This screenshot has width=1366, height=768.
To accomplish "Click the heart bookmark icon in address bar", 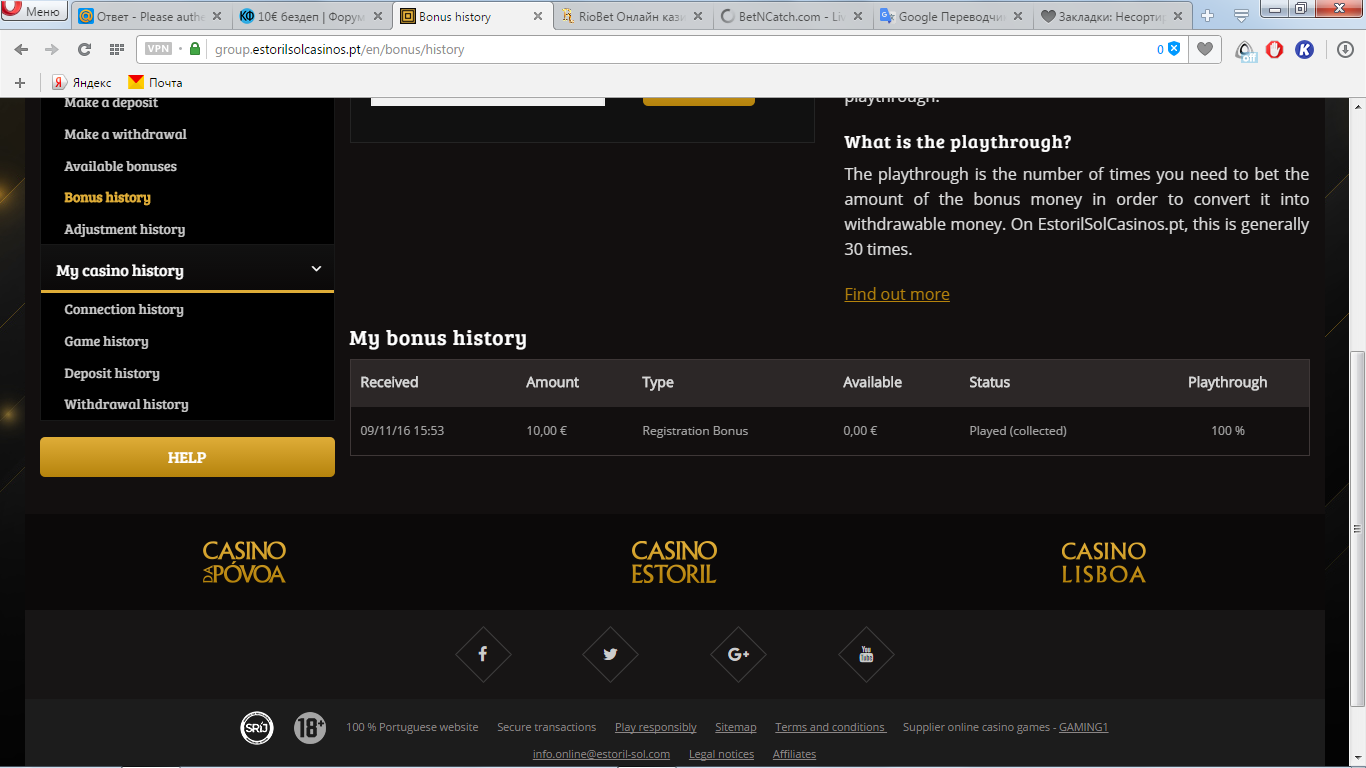I will pyautogui.click(x=1205, y=49).
